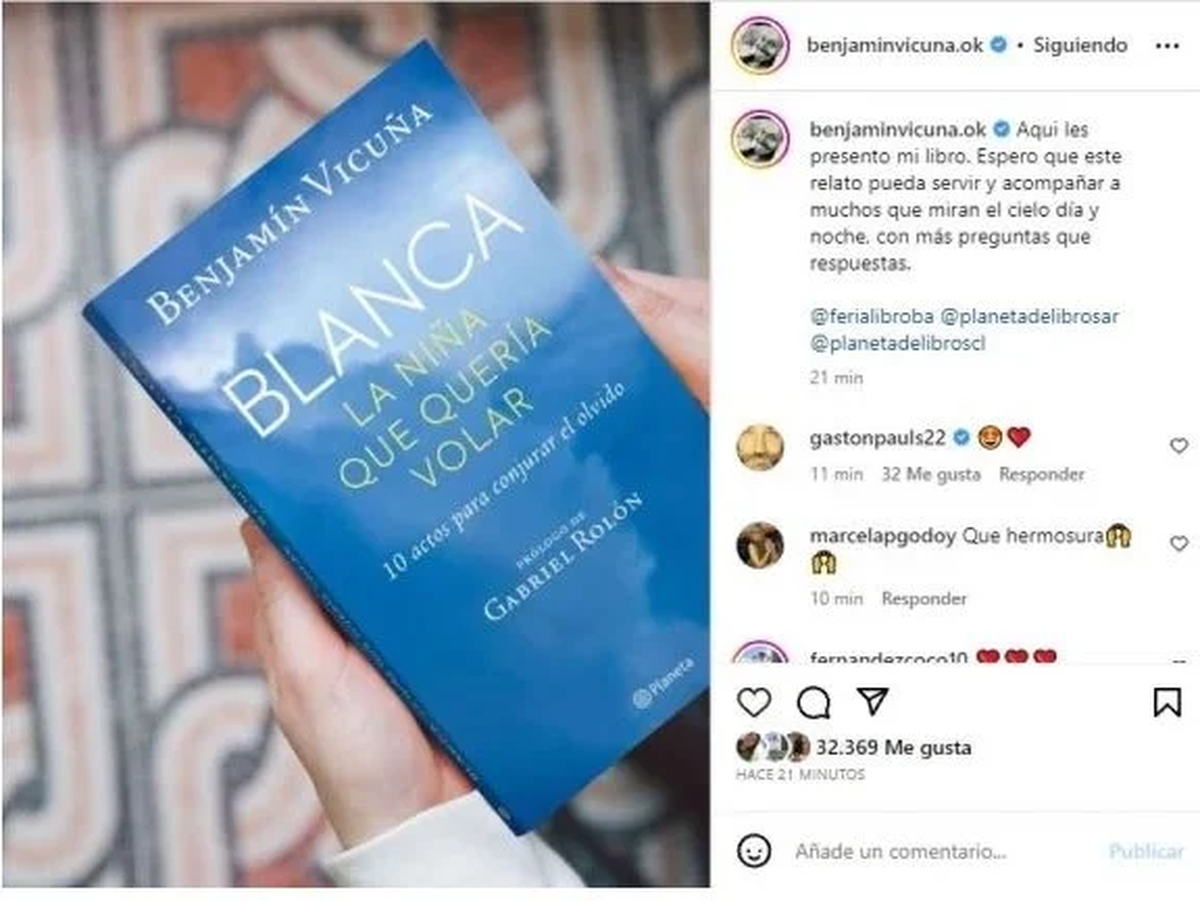1200x915 pixels.
Task: Open the @ferialibroba mention link
Action: click(874, 316)
